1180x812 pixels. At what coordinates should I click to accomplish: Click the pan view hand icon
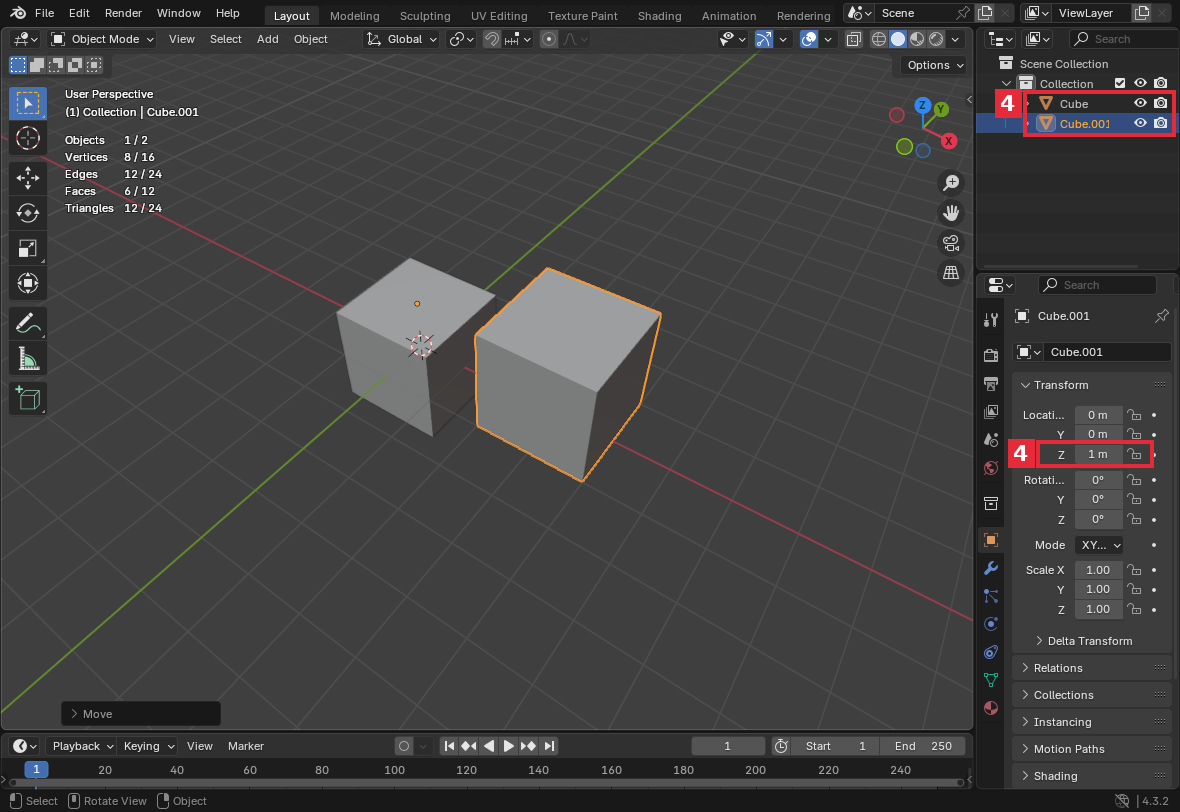(951, 213)
